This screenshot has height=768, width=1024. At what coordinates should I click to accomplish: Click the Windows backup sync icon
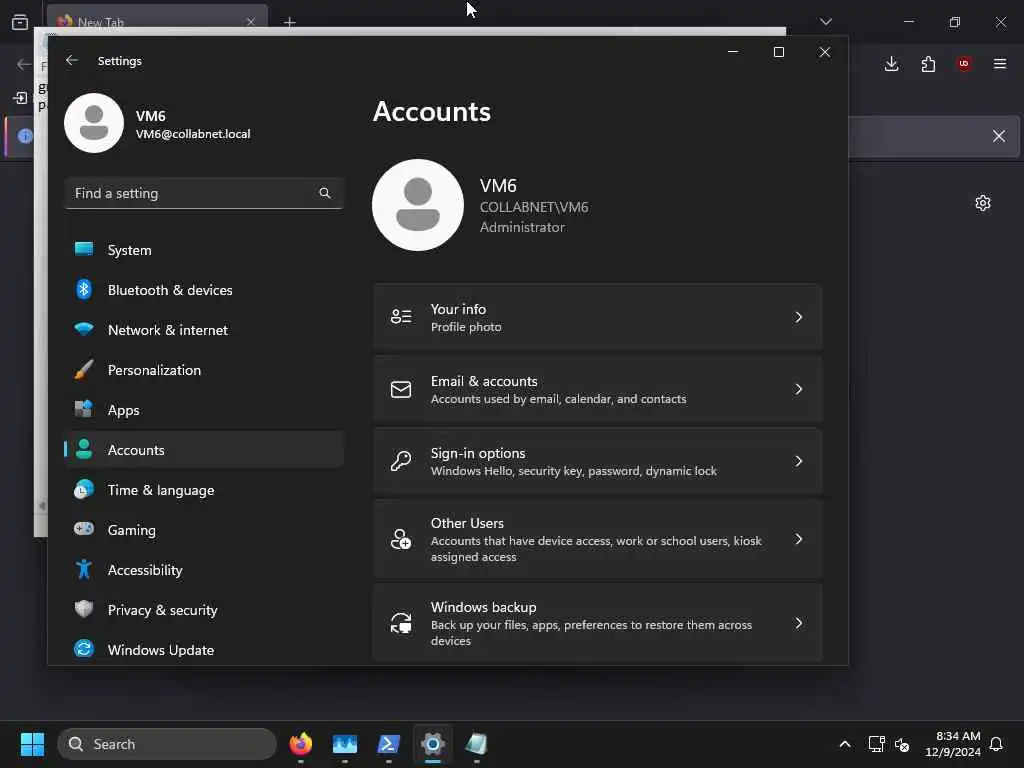point(401,623)
